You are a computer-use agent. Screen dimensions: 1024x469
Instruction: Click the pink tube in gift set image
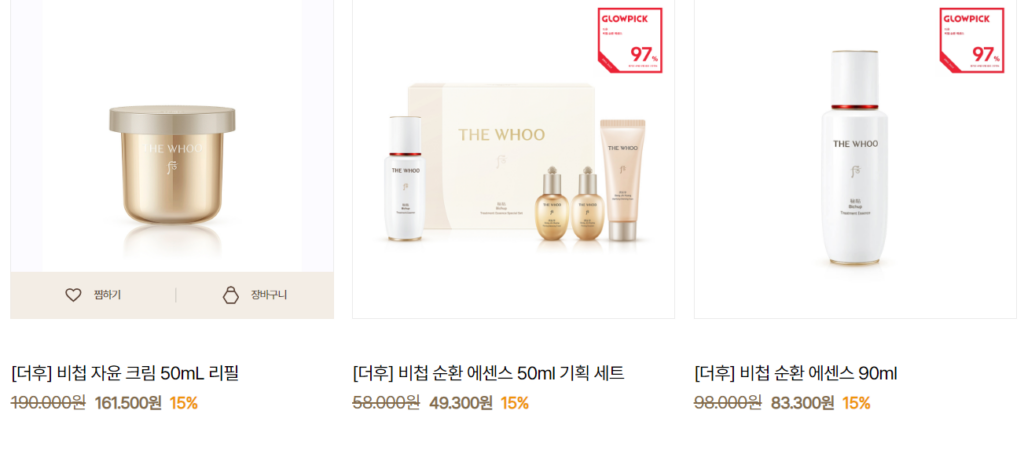[x=622, y=181]
